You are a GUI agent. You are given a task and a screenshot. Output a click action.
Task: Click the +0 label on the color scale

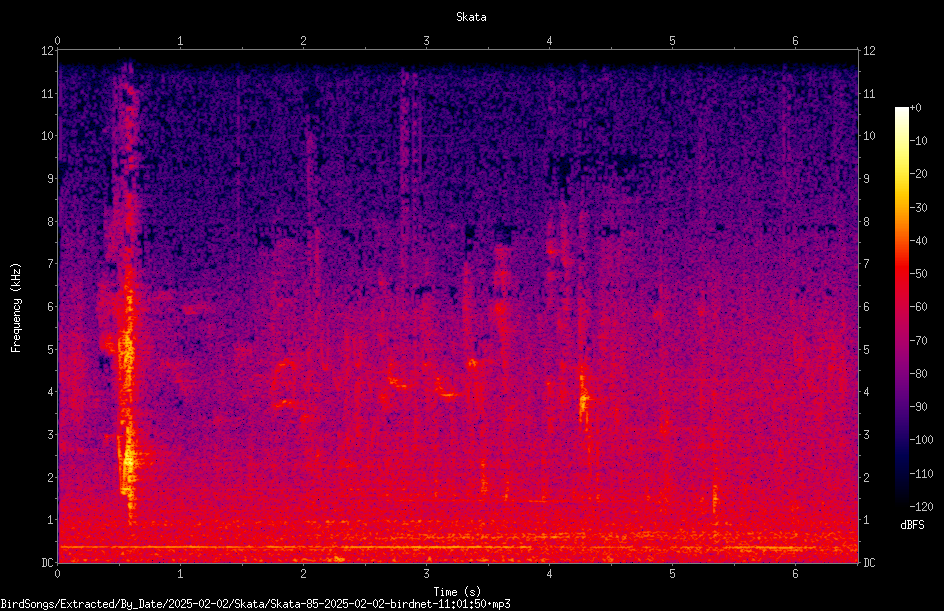click(915, 108)
